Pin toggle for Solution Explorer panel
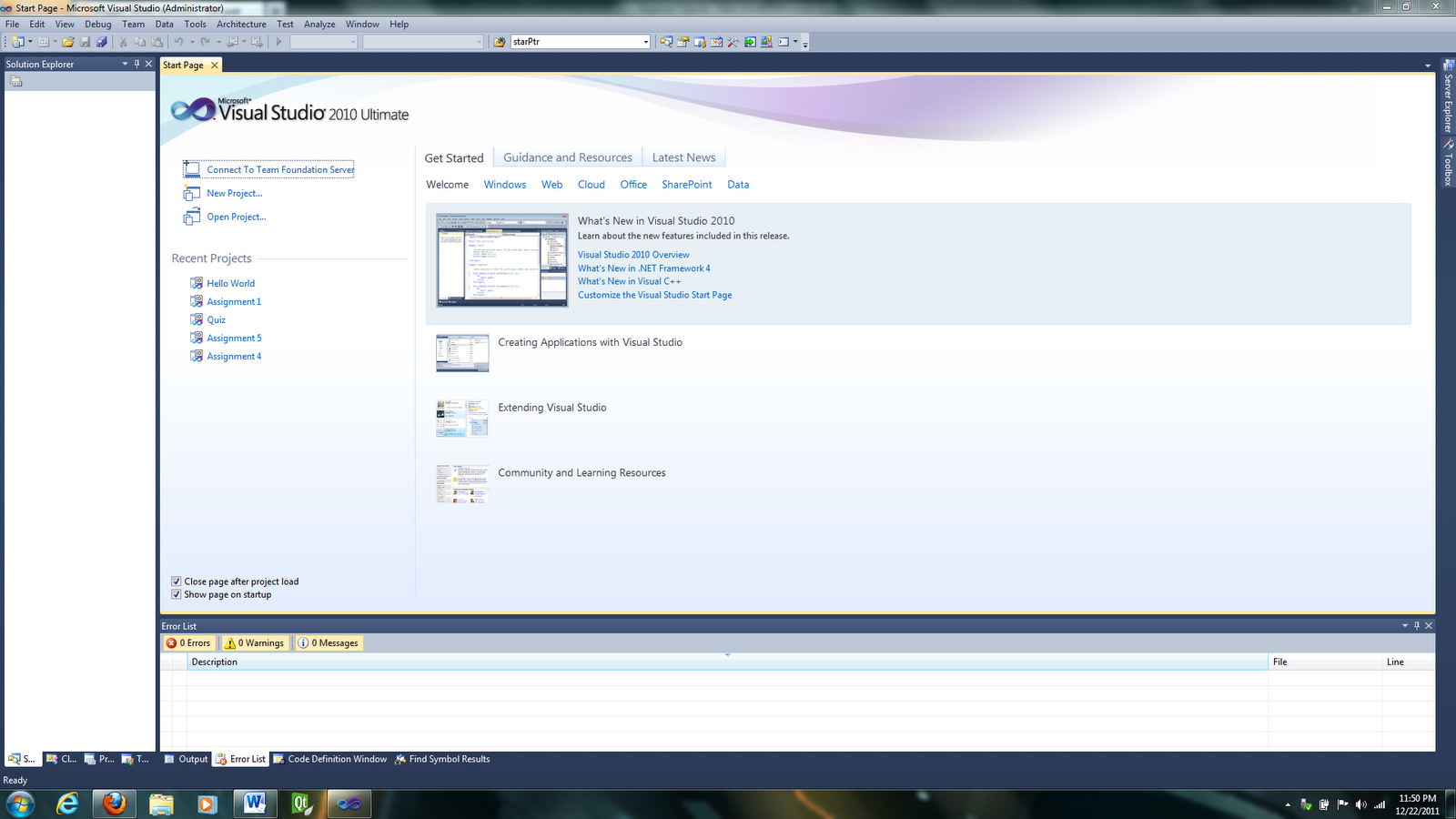Image resolution: width=1456 pixels, height=819 pixels. (x=136, y=64)
